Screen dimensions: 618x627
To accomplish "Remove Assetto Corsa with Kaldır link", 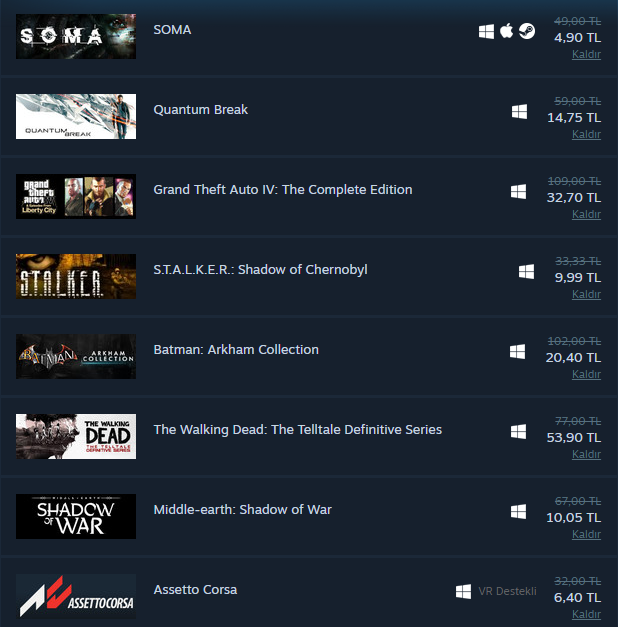I will 586,614.
